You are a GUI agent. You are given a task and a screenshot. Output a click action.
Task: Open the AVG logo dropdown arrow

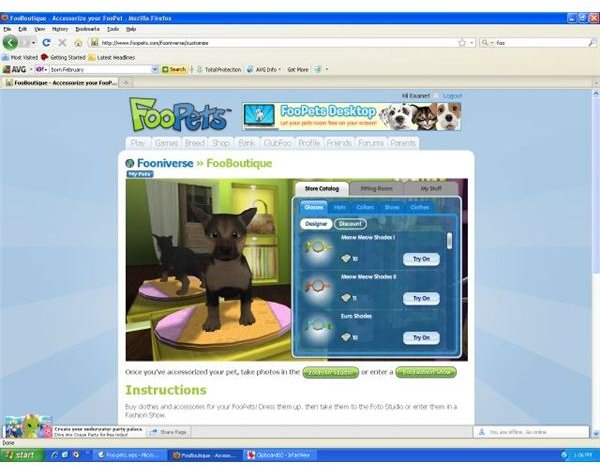31,69
